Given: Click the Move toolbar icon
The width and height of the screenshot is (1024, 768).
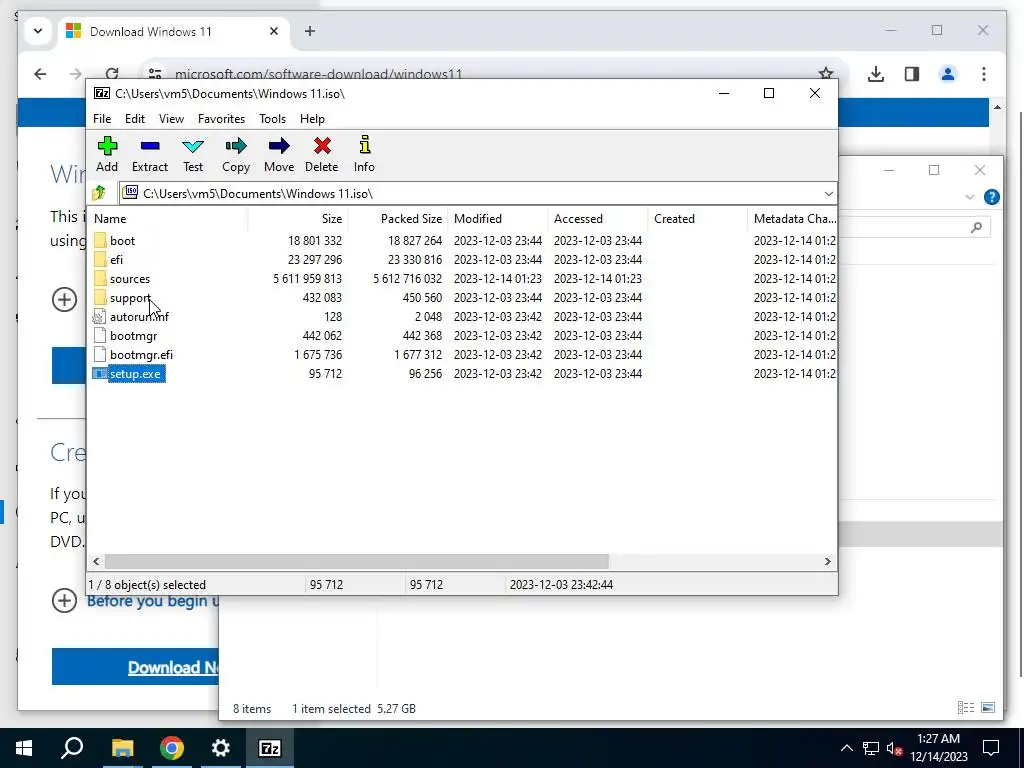Looking at the screenshot, I should pyautogui.click(x=279, y=146).
